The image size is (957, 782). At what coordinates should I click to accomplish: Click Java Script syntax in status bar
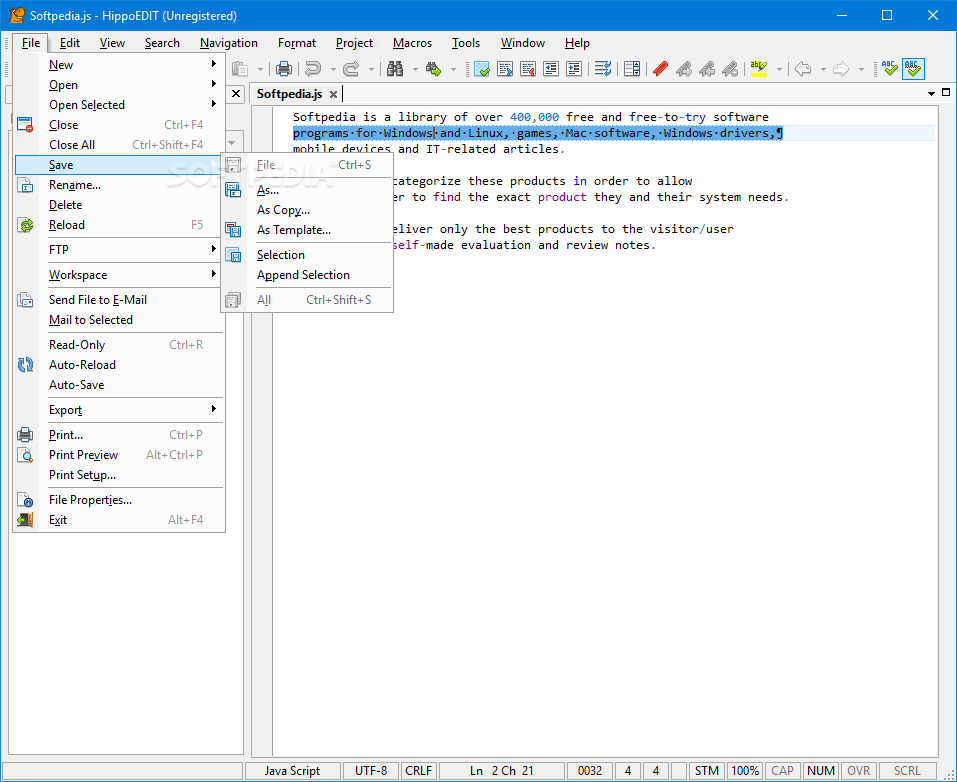tap(292, 771)
